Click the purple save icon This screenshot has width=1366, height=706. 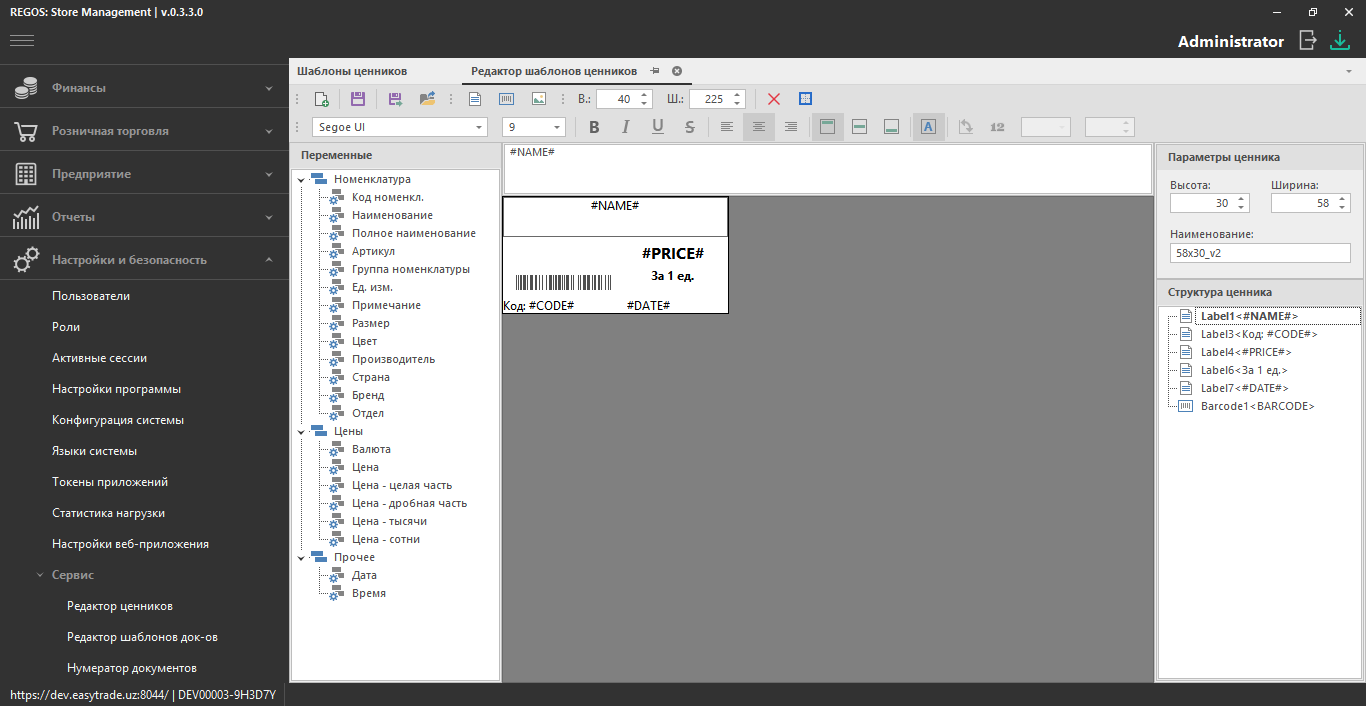358,99
